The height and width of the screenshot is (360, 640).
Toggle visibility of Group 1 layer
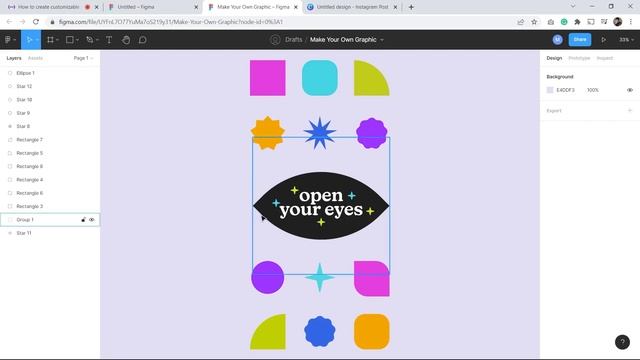tap(92, 220)
